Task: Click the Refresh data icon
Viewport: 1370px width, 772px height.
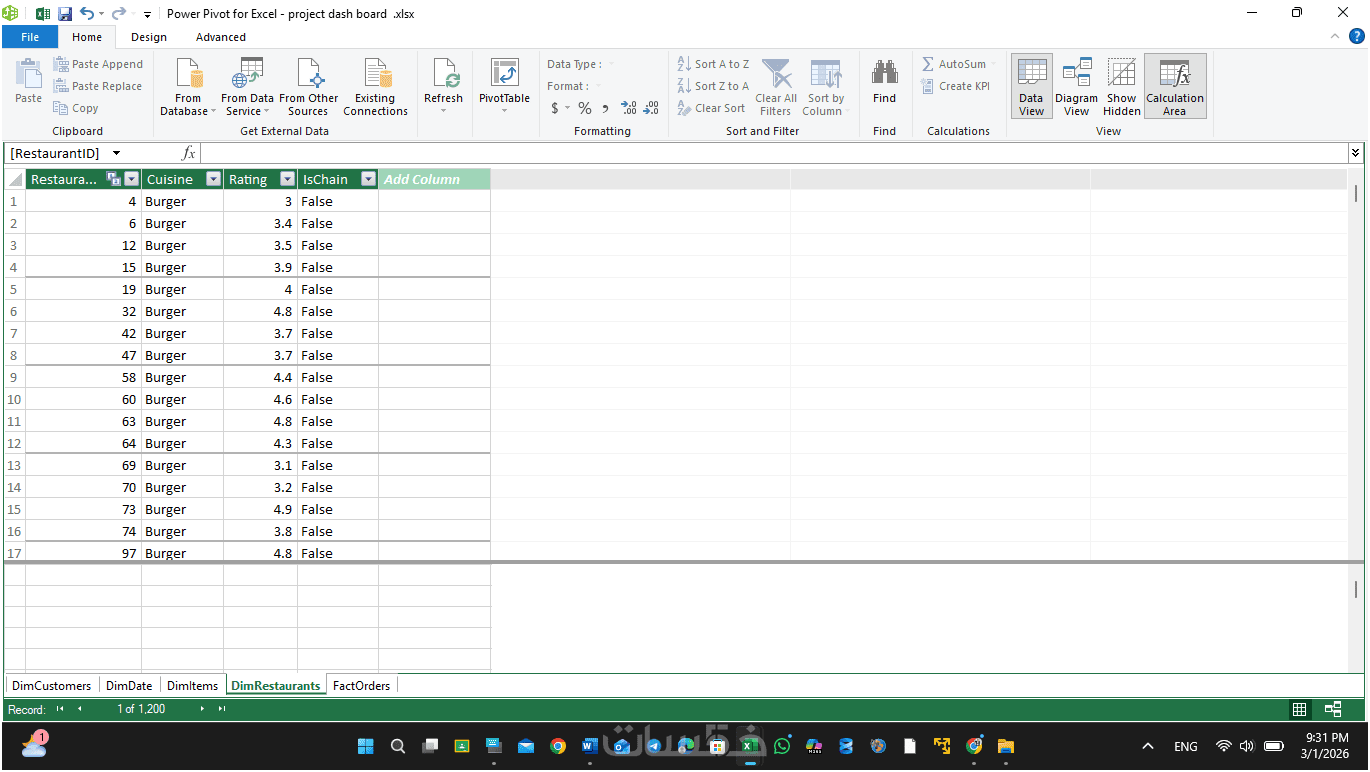Action: click(443, 74)
